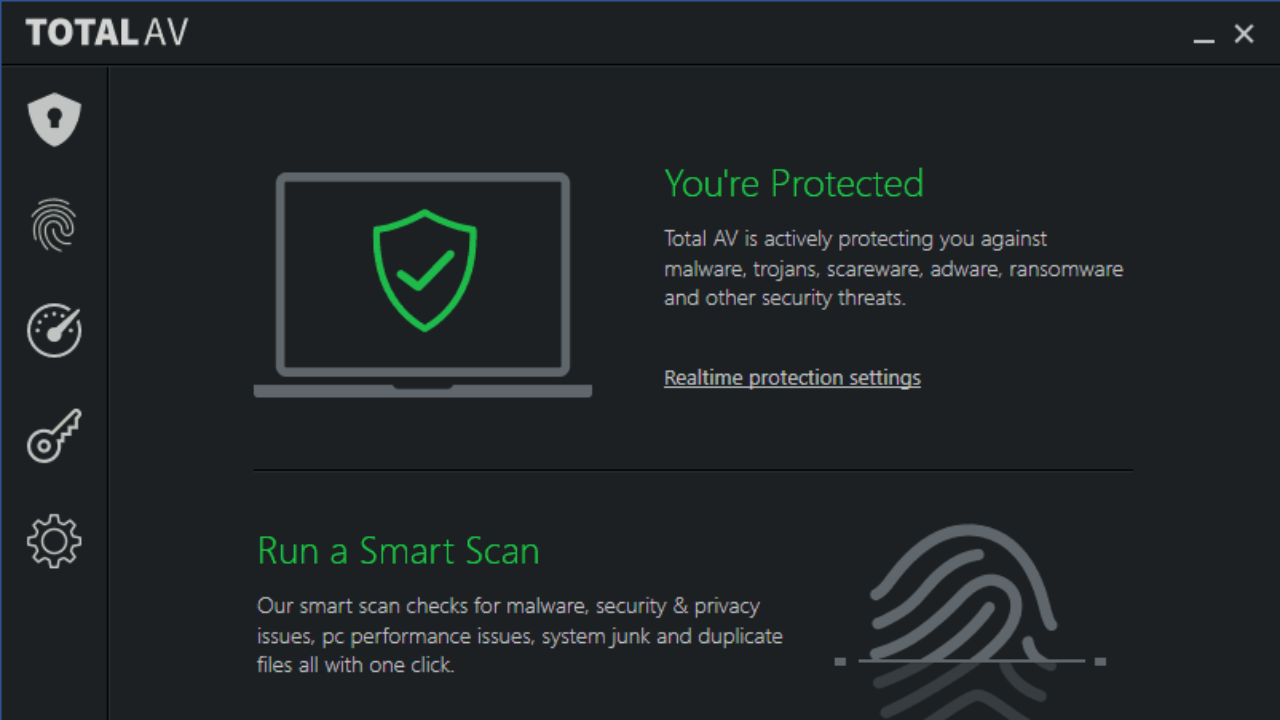This screenshot has height=720, width=1280.
Task: Open the speedometer System Boost sidebar section
Action: pos(54,330)
